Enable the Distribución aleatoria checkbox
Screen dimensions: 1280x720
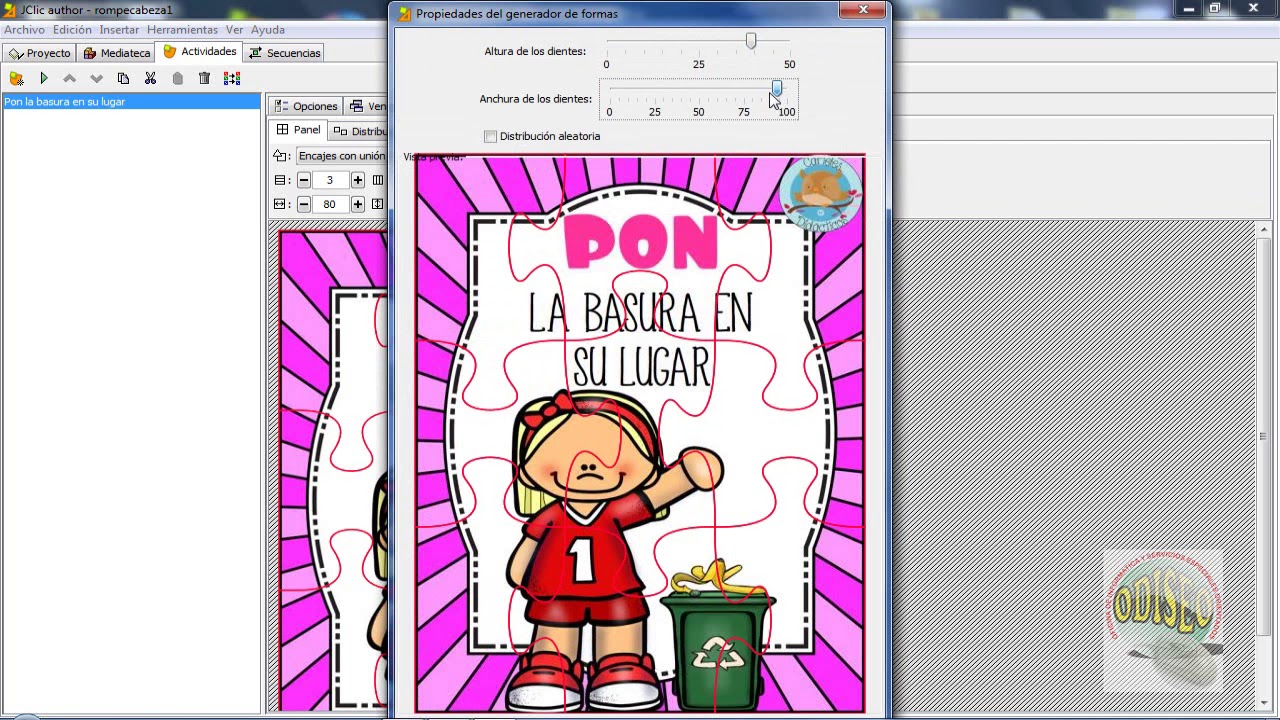[x=490, y=136]
